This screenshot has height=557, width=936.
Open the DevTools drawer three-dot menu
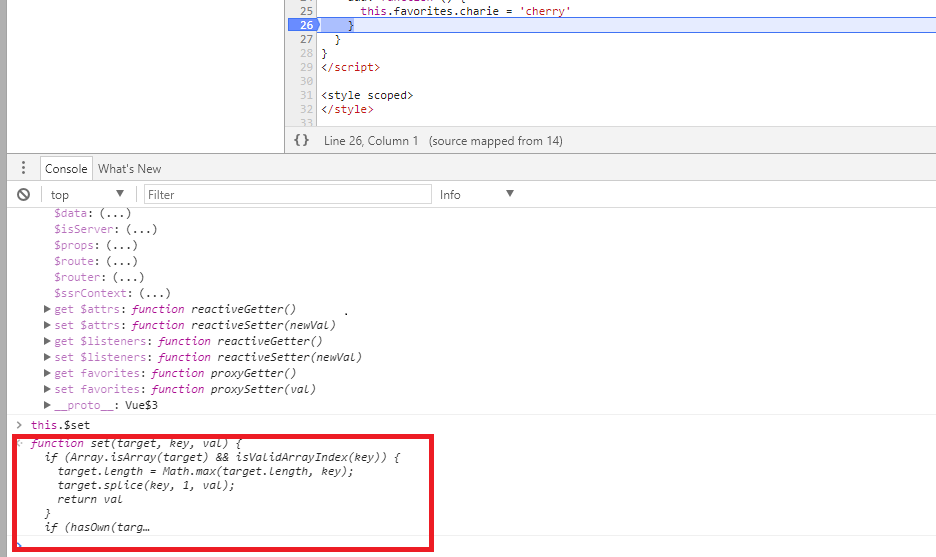(x=24, y=168)
